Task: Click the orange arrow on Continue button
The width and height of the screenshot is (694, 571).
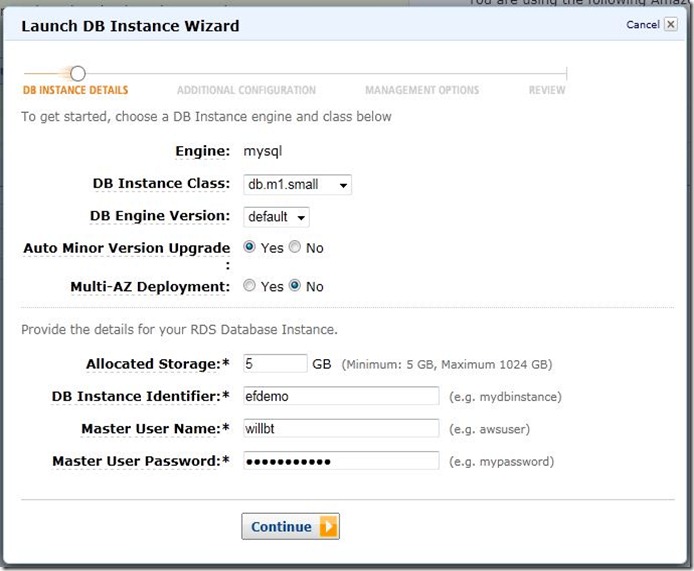Action: (327, 527)
